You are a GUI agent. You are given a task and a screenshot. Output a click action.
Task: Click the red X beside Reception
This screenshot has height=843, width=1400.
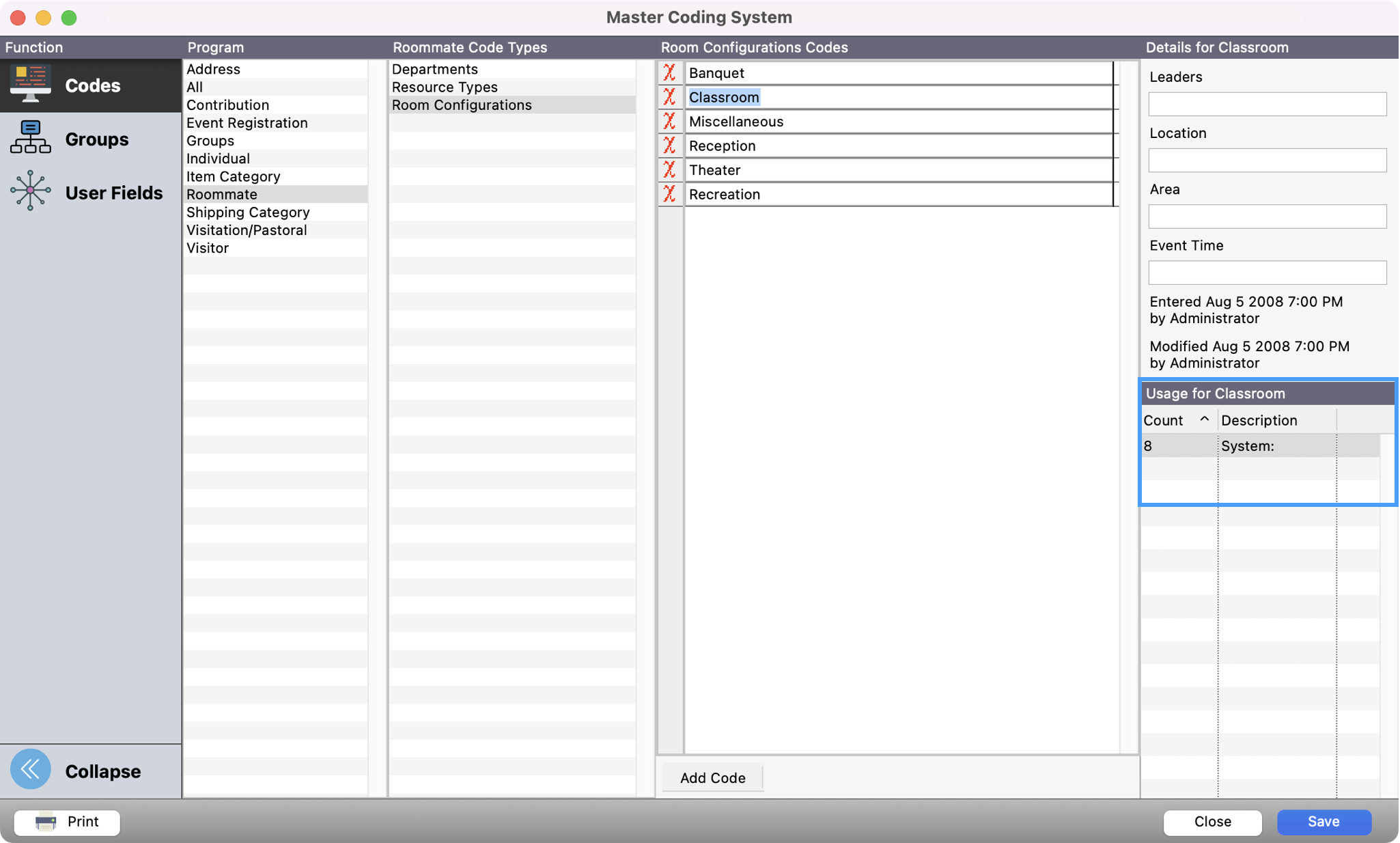[x=669, y=146]
